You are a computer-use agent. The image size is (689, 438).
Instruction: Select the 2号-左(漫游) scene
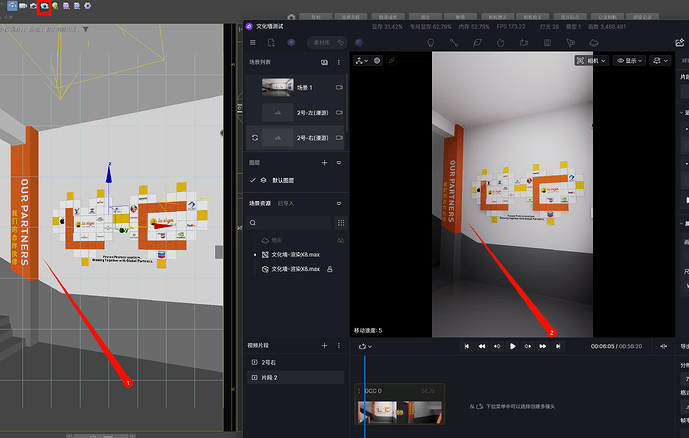[x=295, y=112]
